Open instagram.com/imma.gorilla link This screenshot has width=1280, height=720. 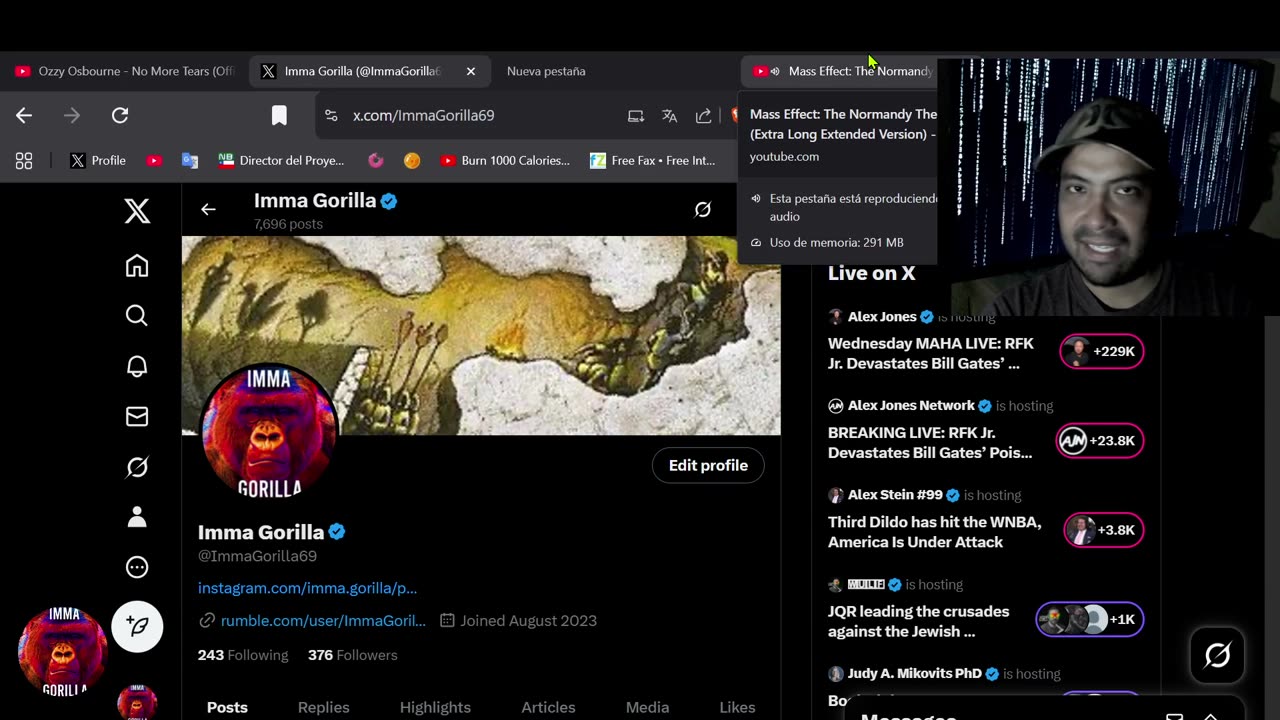click(x=307, y=588)
